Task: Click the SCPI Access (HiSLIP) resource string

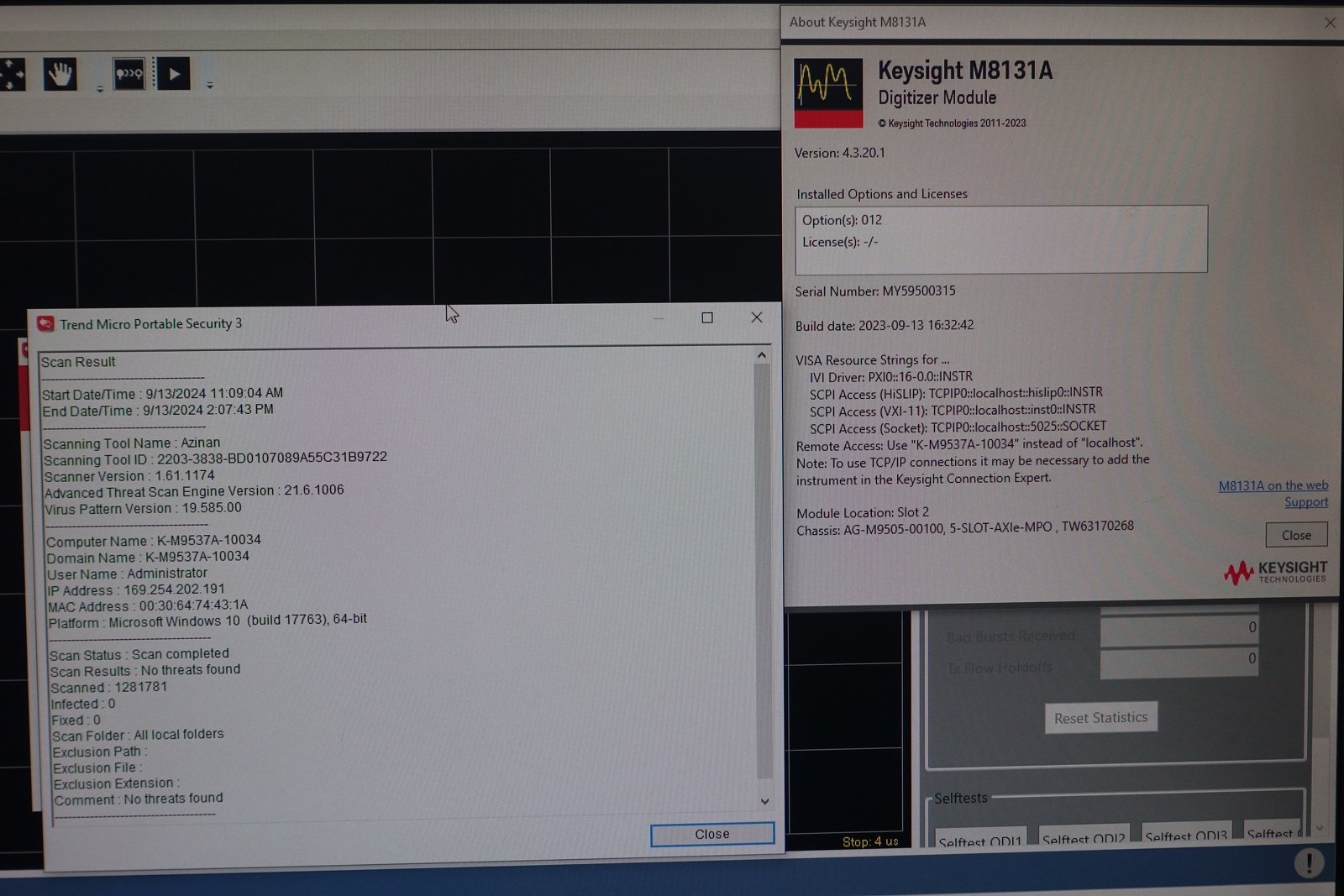Action: point(956,393)
